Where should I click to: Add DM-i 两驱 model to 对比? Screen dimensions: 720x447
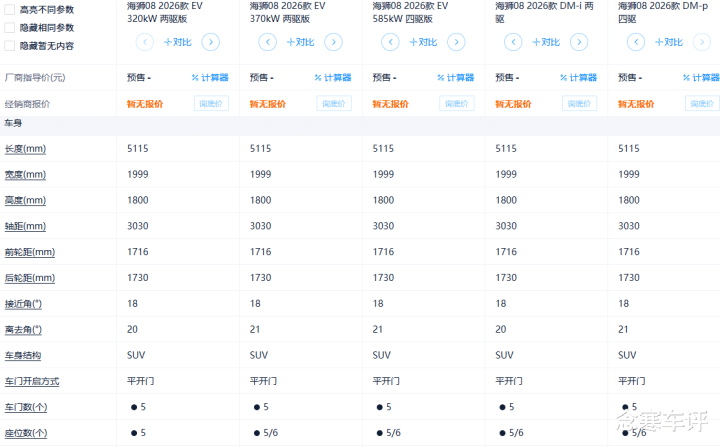click(x=546, y=42)
